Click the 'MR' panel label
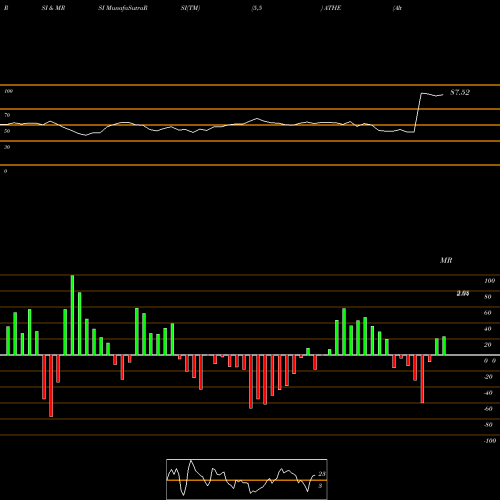This screenshot has height=500, width=500. pos(446,260)
